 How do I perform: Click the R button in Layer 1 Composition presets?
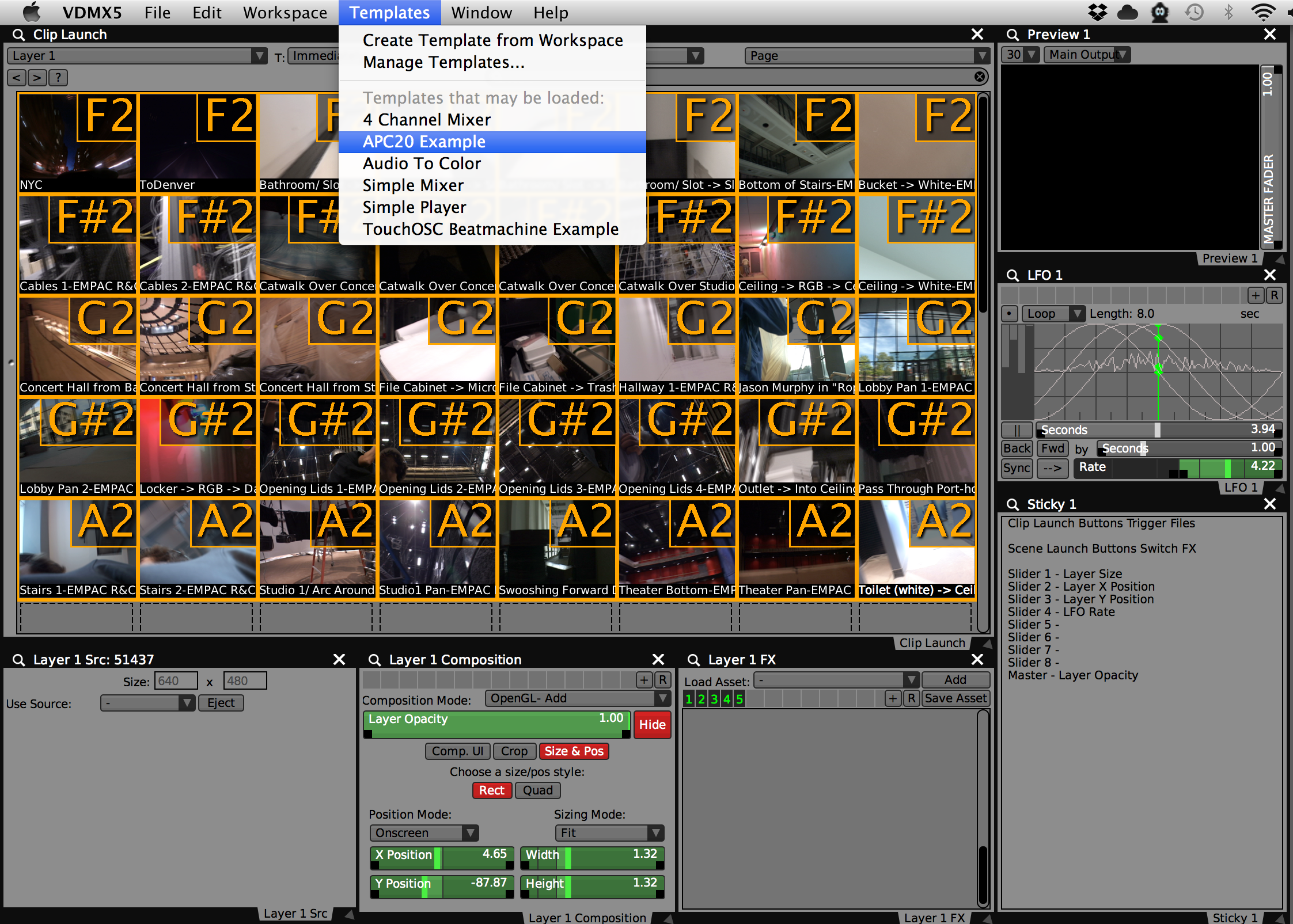(x=663, y=680)
